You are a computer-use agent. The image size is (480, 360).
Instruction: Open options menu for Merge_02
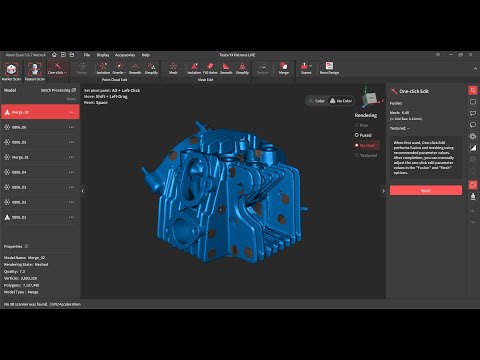coord(71,112)
